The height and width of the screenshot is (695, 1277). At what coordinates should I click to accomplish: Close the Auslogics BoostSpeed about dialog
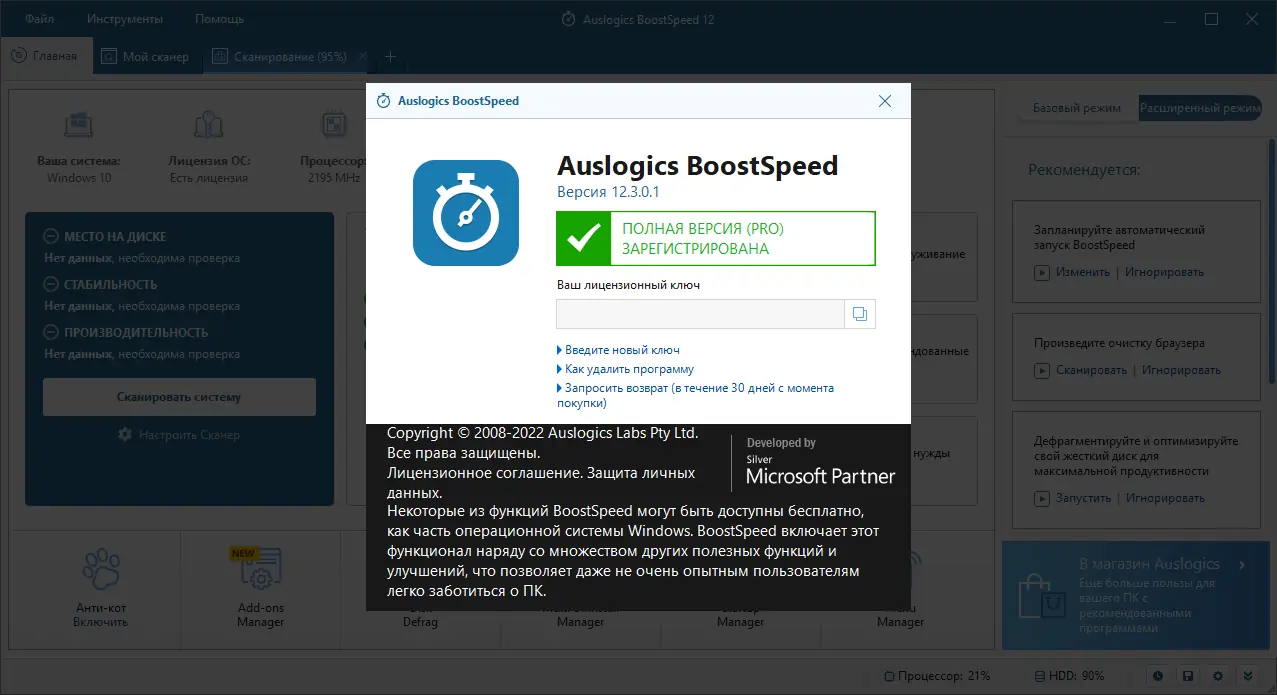pyautogui.click(x=884, y=101)
